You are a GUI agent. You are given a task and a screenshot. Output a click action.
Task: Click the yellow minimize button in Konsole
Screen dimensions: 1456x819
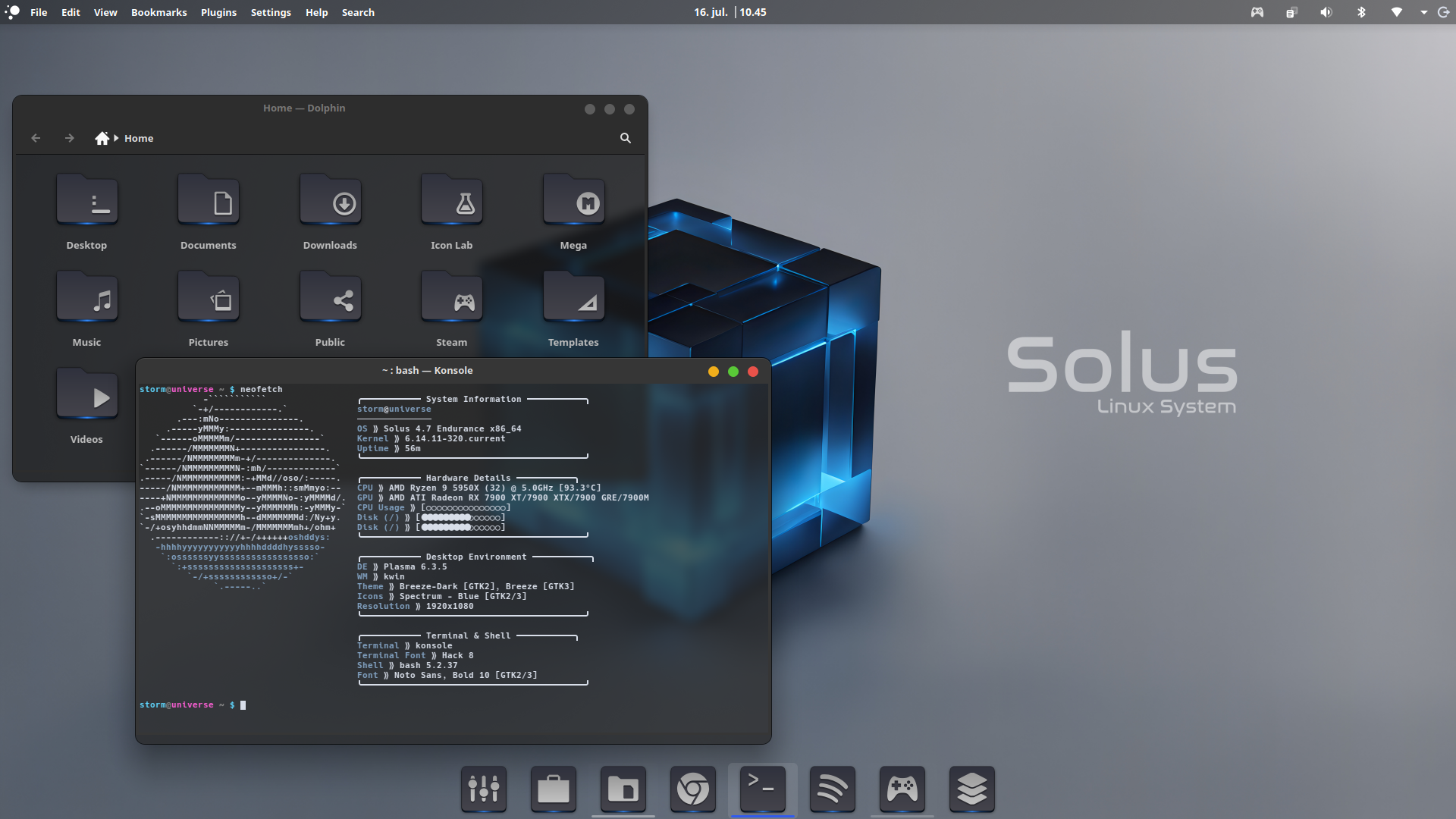pos(714,372)
